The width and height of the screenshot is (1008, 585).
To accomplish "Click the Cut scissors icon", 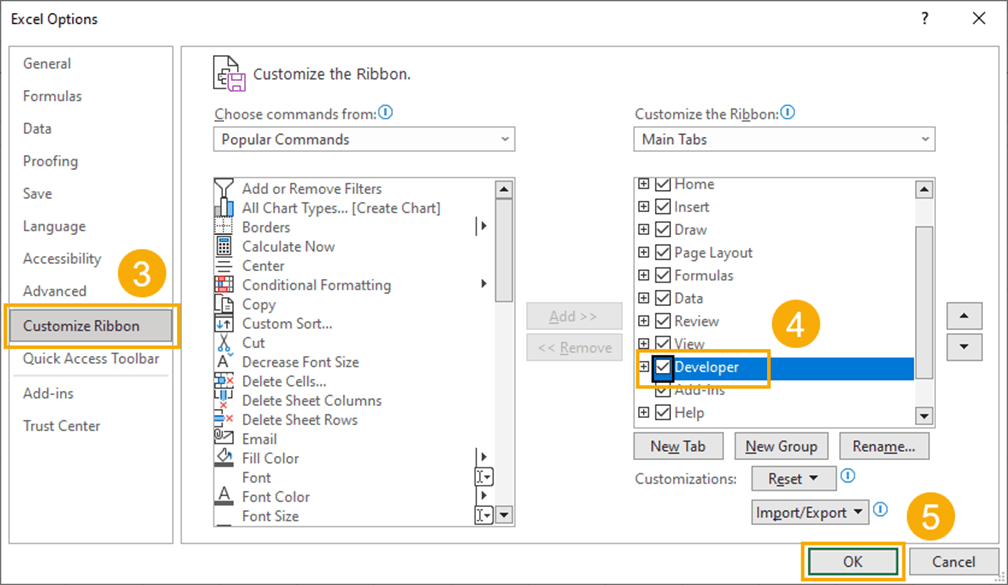I will (x=224, y=343).
